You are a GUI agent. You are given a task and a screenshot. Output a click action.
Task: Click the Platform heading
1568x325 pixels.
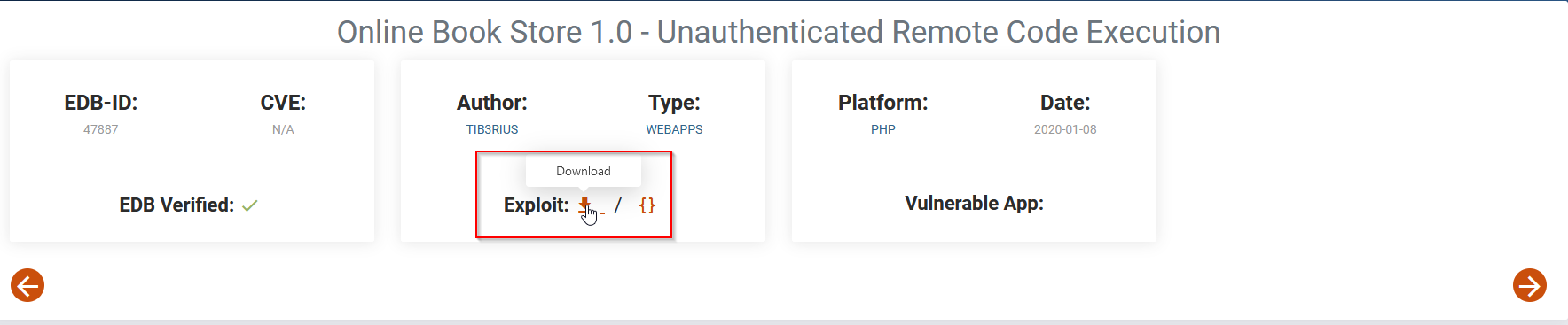(x=883, y=103)
